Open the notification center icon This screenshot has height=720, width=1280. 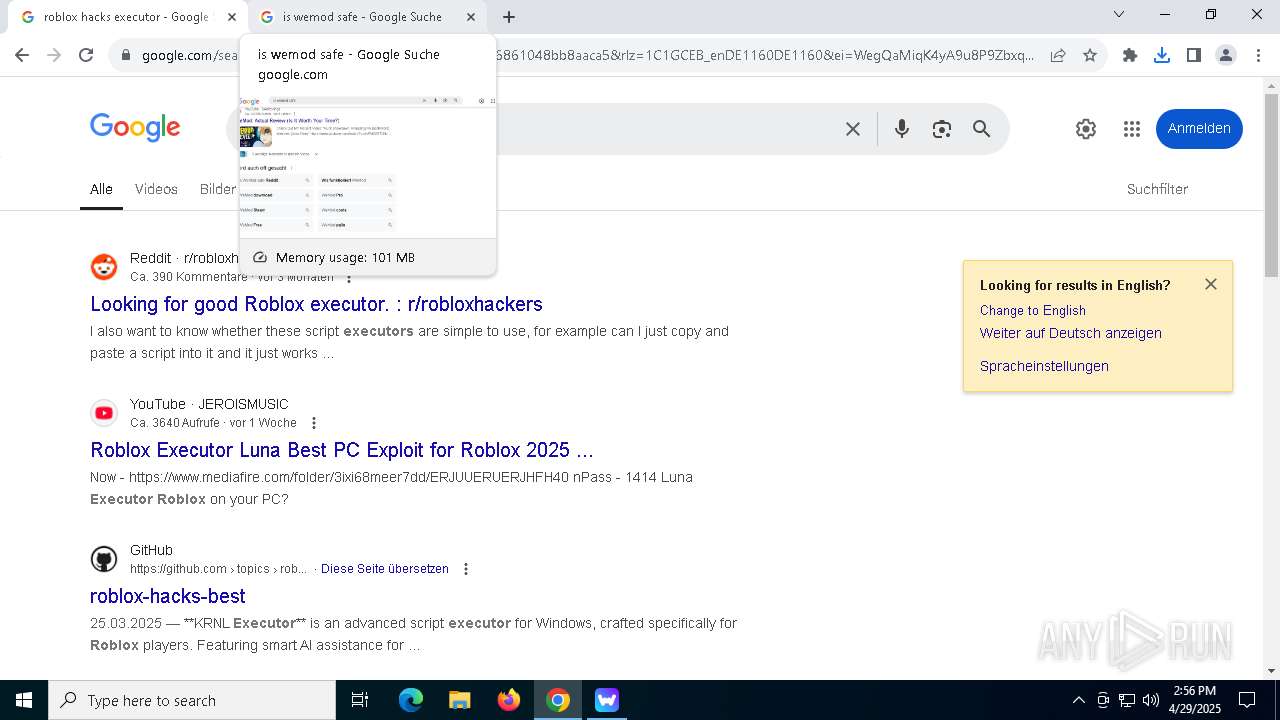pos(1247,700)
